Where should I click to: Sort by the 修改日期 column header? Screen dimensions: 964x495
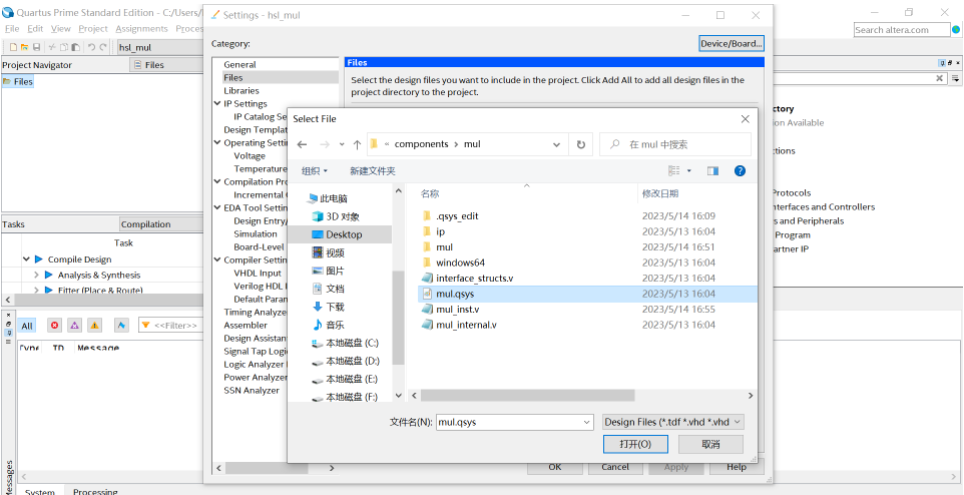[660, 194]
